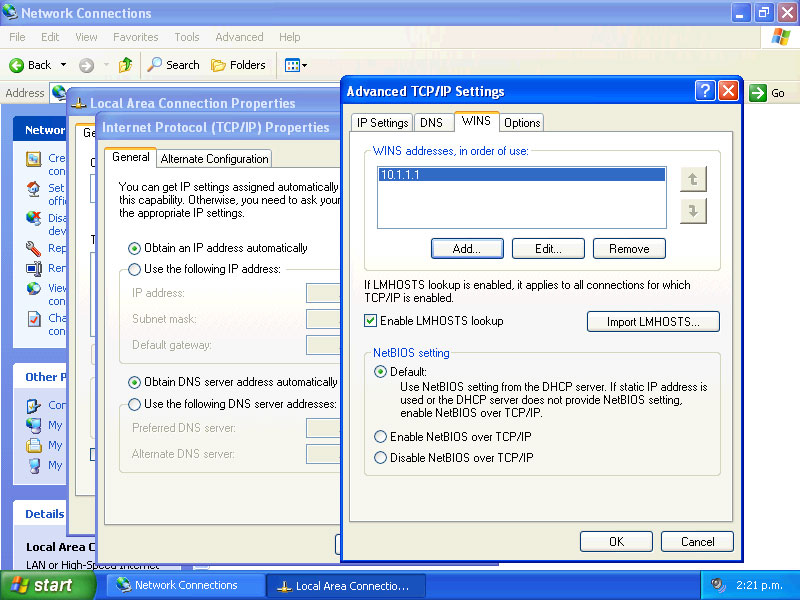Screen dimensions: 800x600
Task: Cancel the Advanced TCP/IP Settings dialog
Action: point(697,542)
